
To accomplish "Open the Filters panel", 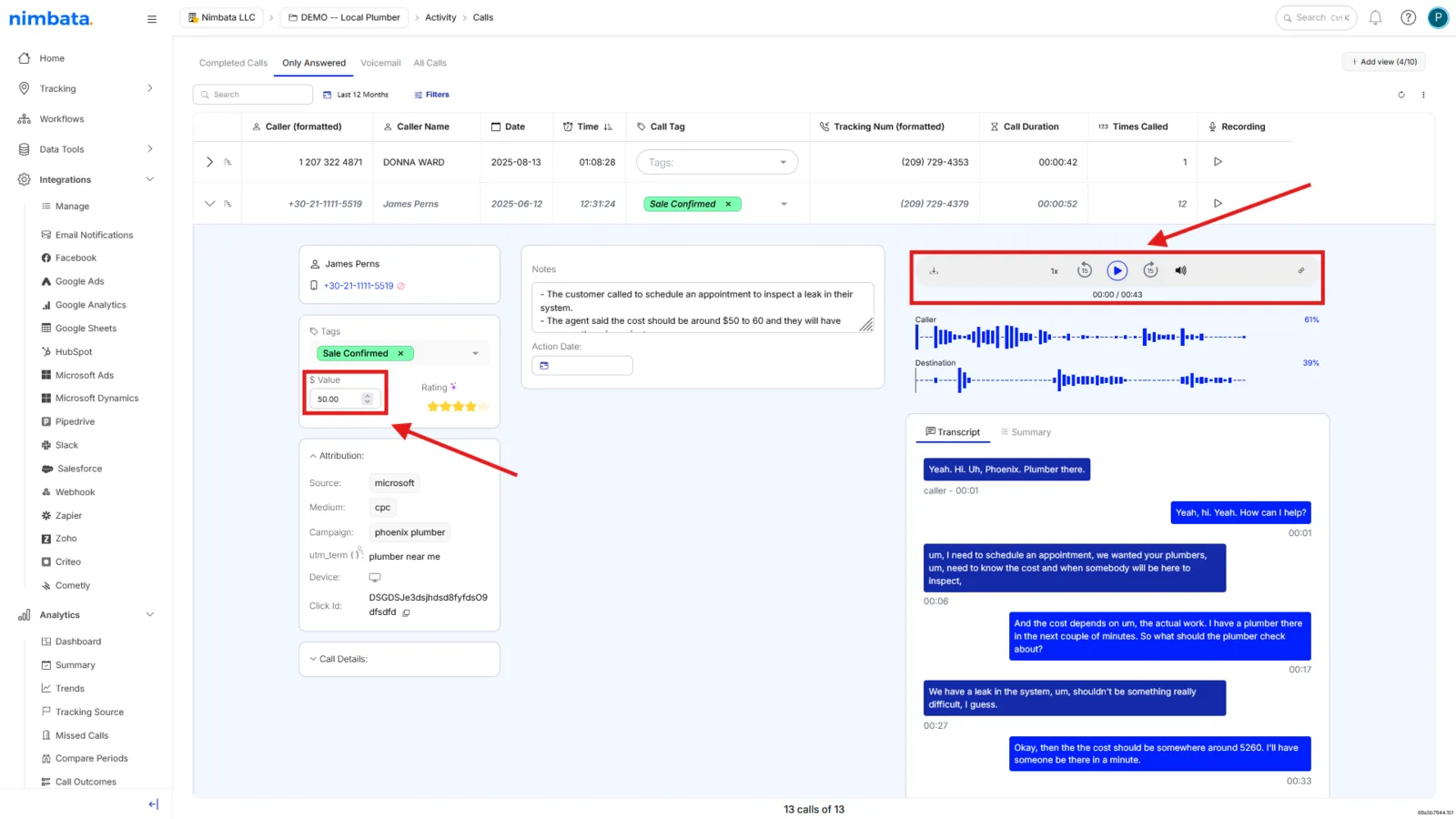I will point(431,95).
